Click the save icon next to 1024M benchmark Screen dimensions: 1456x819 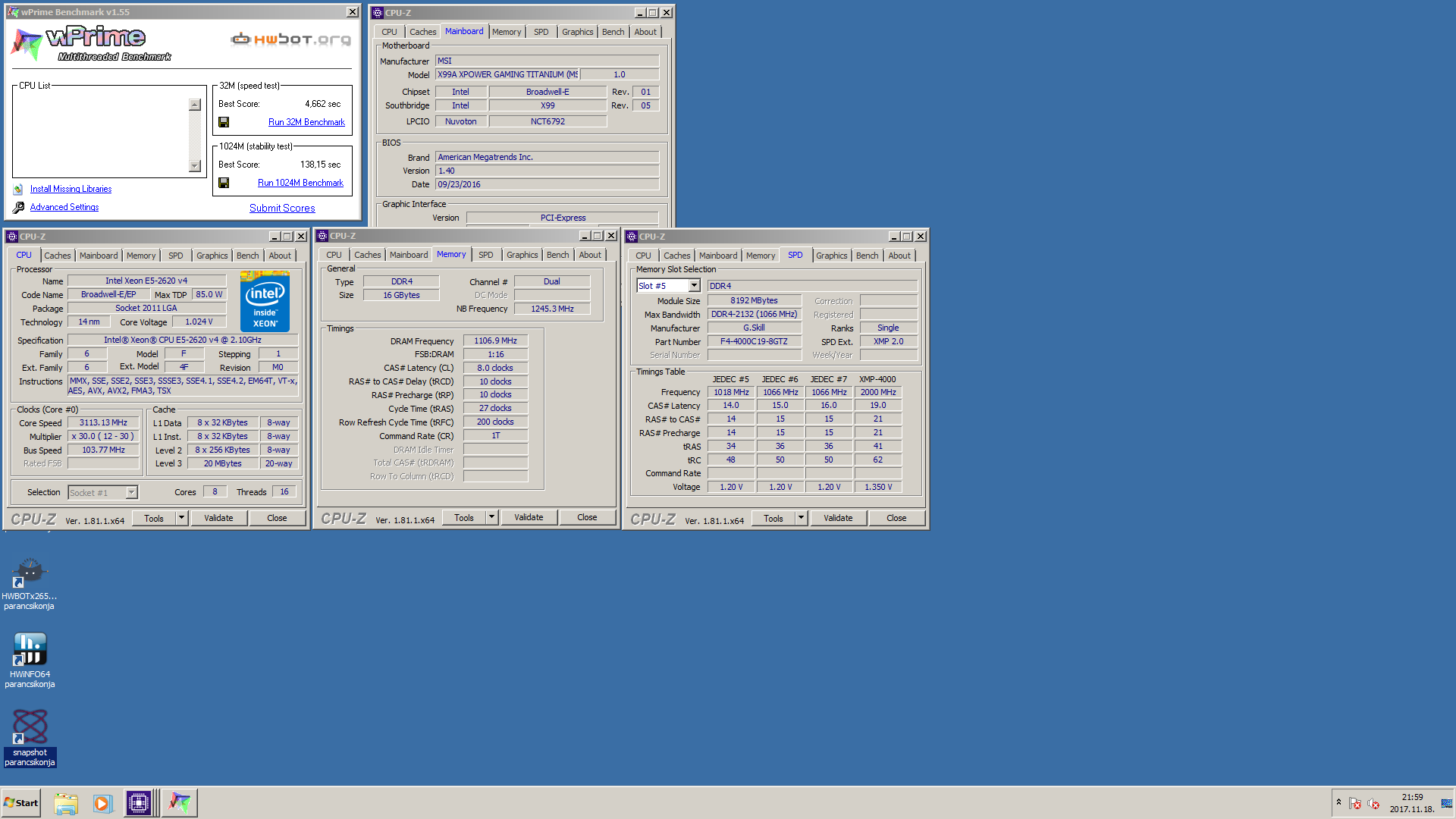pyautogui.click(x=224, y=183)
